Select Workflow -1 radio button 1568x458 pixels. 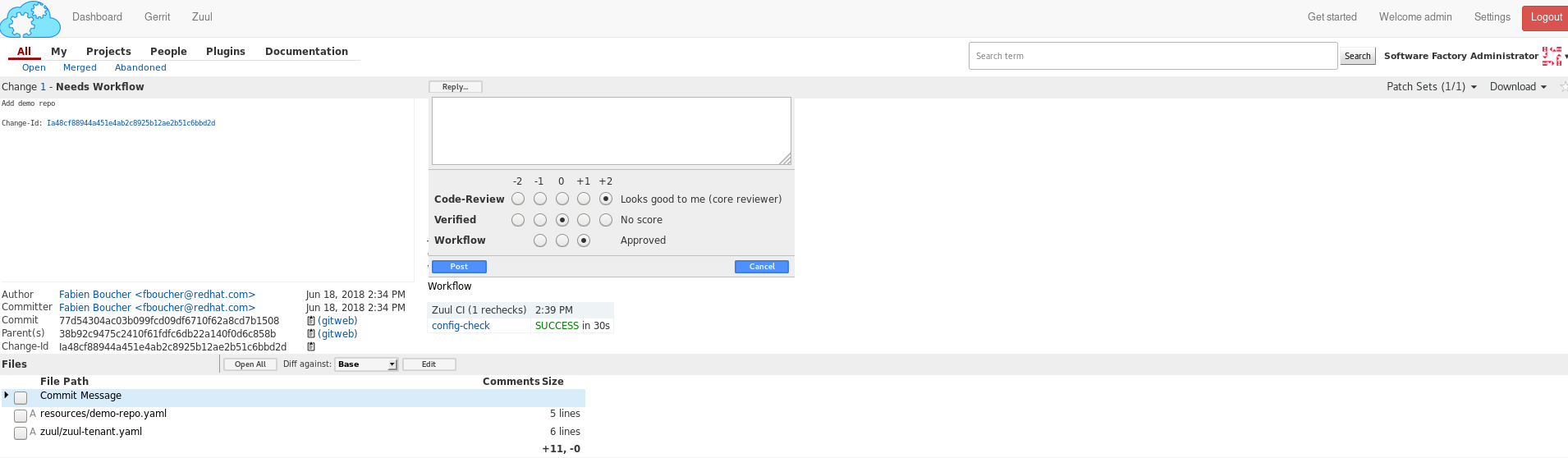(x=540, y=240)
